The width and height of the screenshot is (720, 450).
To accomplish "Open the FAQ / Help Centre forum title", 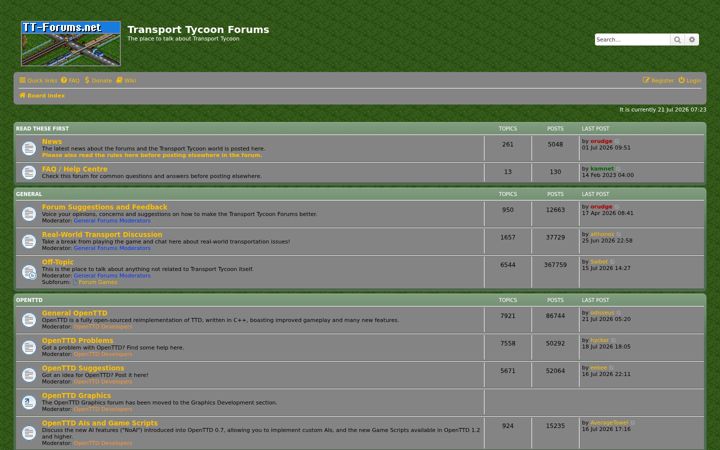I will tap(74, 169).
